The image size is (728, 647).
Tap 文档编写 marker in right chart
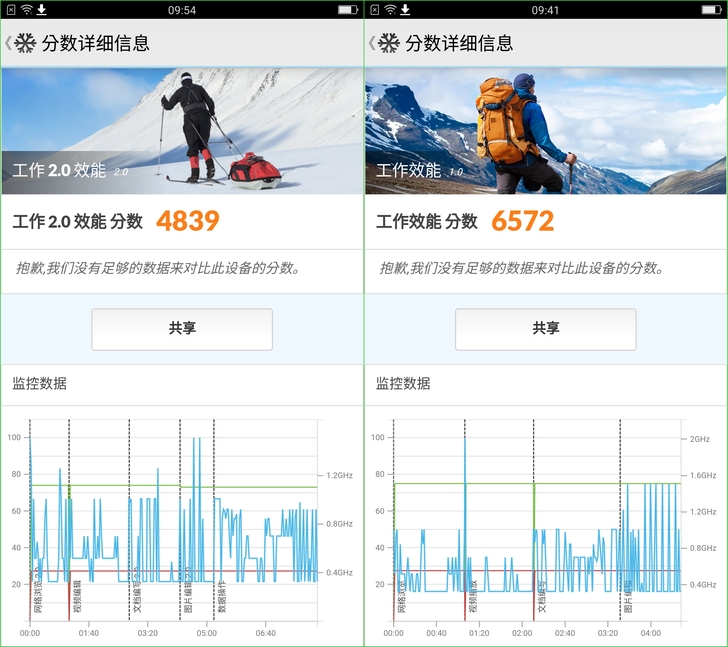tap(541, 596)
